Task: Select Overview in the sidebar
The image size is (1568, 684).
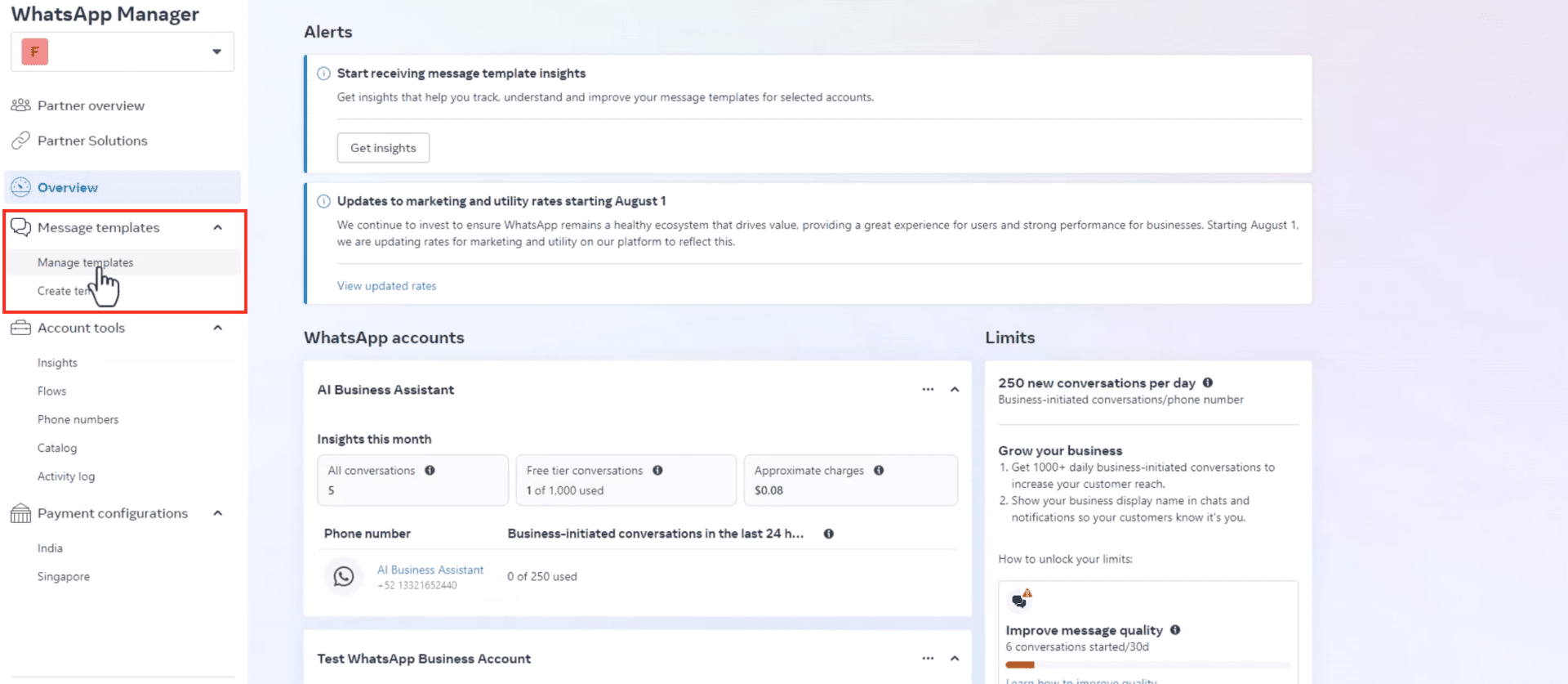Action: pyautogui.click(x=68, y=187)
